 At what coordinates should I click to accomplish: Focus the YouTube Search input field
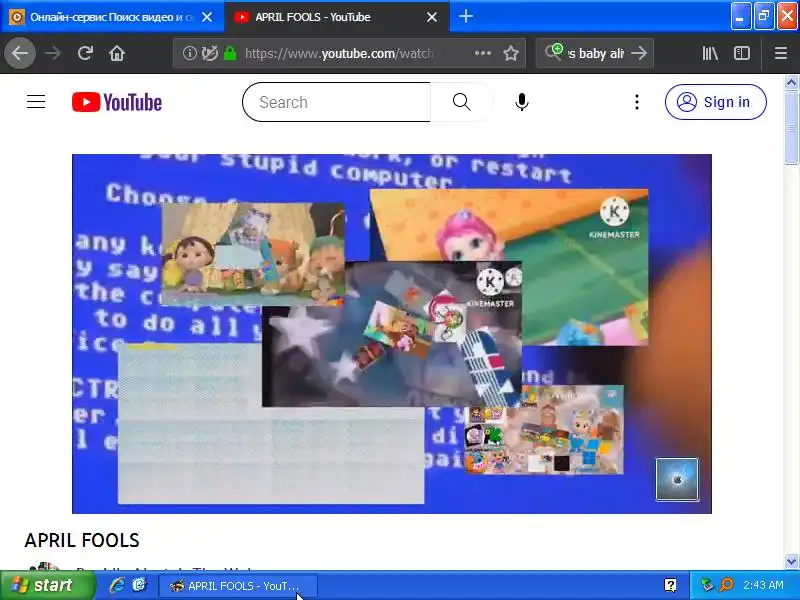[337, 102]
